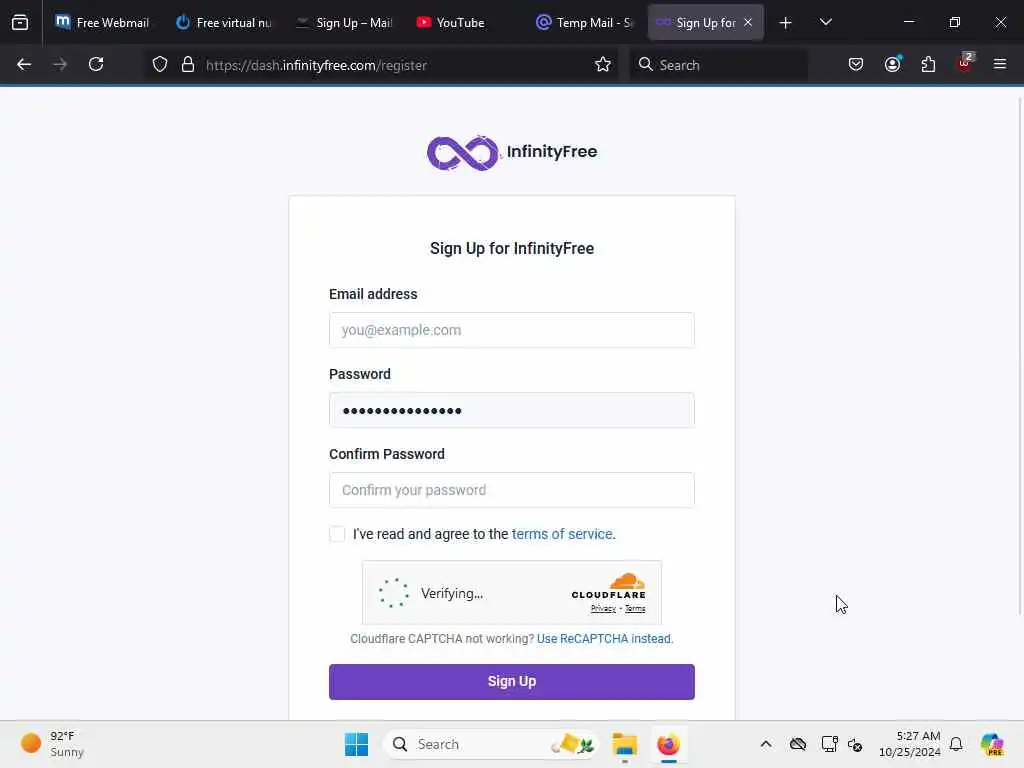Open the notifications bell

pos(956,744)
